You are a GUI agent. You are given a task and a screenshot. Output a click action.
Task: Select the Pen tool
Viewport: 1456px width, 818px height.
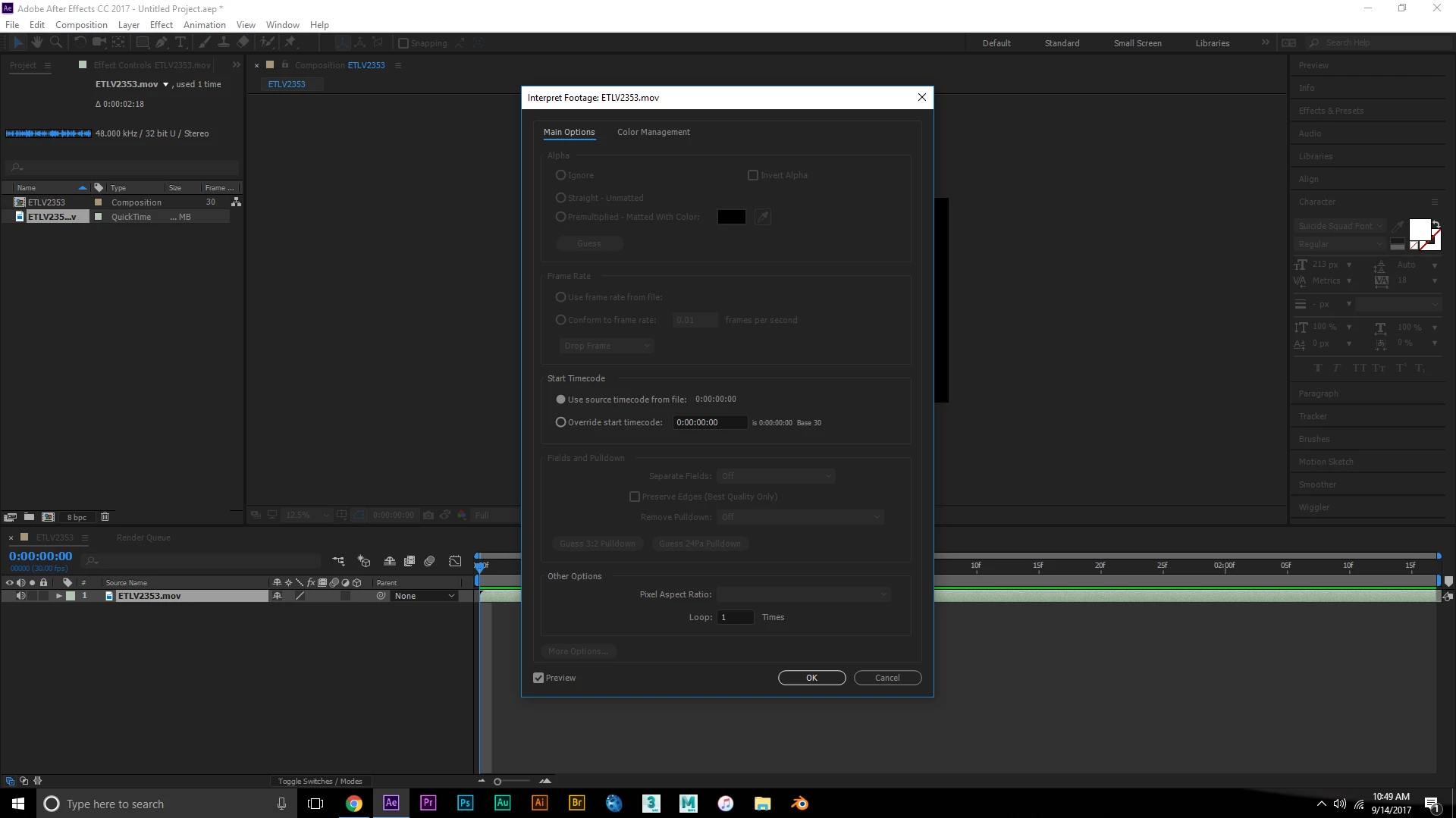point(161,42)
